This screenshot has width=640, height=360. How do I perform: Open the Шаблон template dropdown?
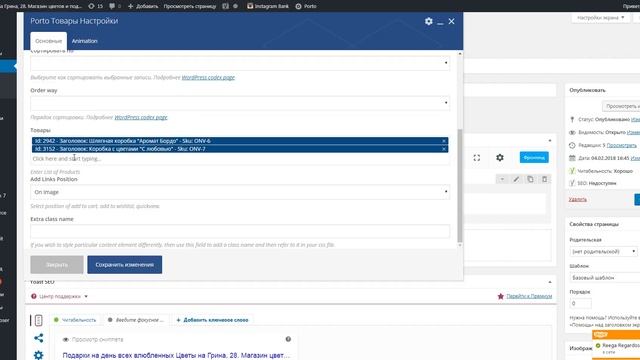click(x=605, y=278)
